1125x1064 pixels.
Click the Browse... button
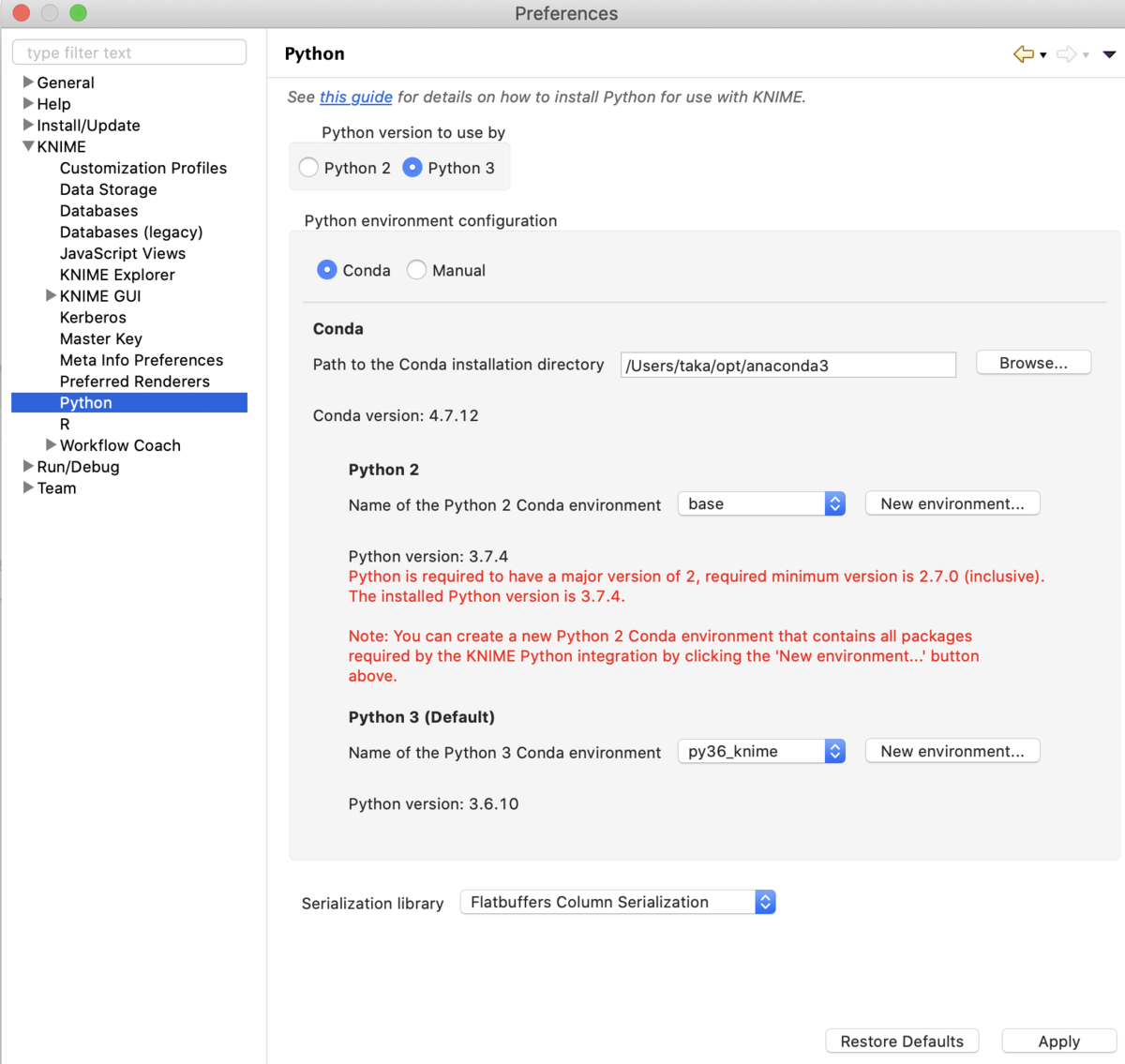[1033, 363]
